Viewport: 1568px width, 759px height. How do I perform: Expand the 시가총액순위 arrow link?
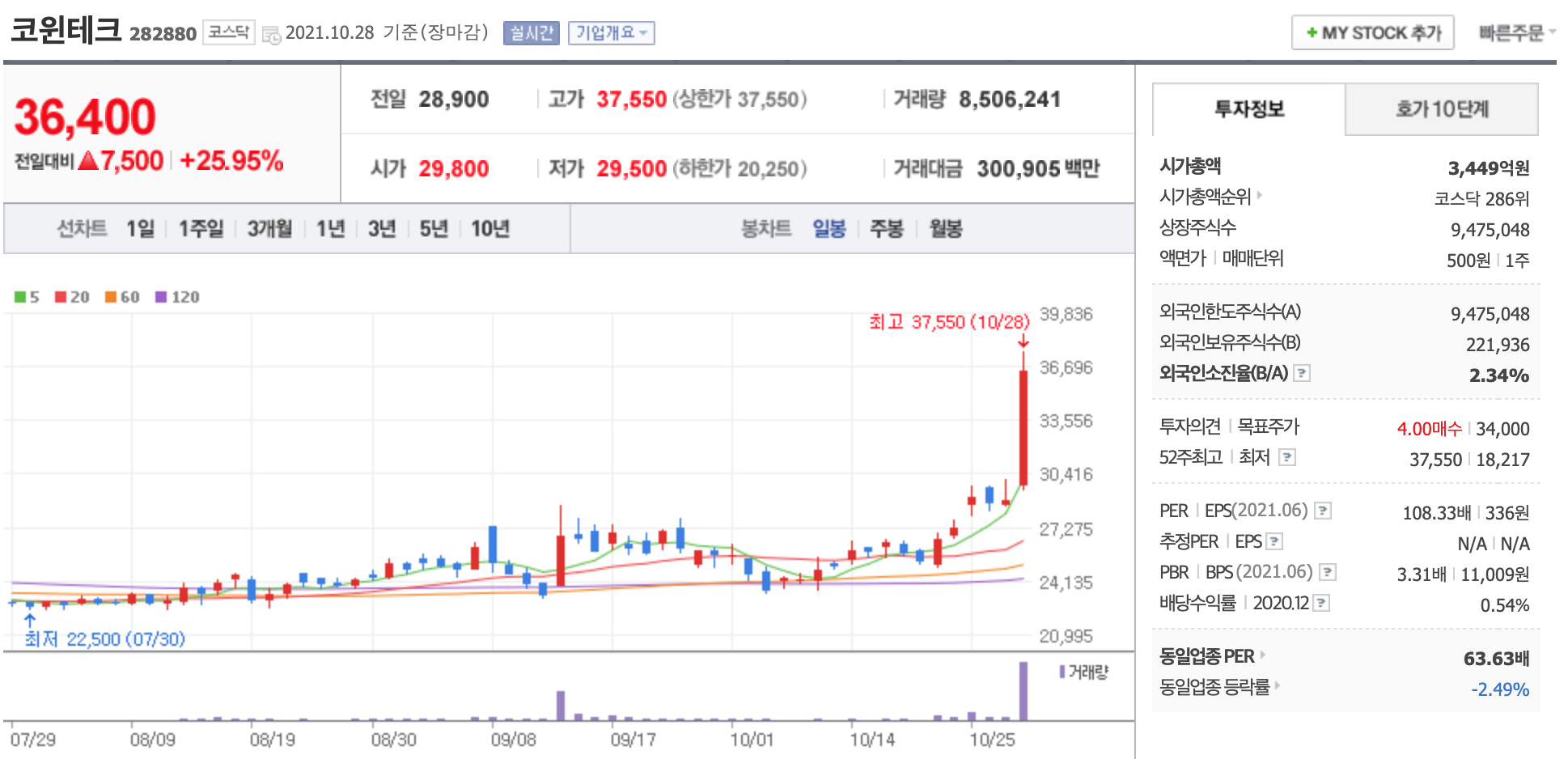[1260, 195]
